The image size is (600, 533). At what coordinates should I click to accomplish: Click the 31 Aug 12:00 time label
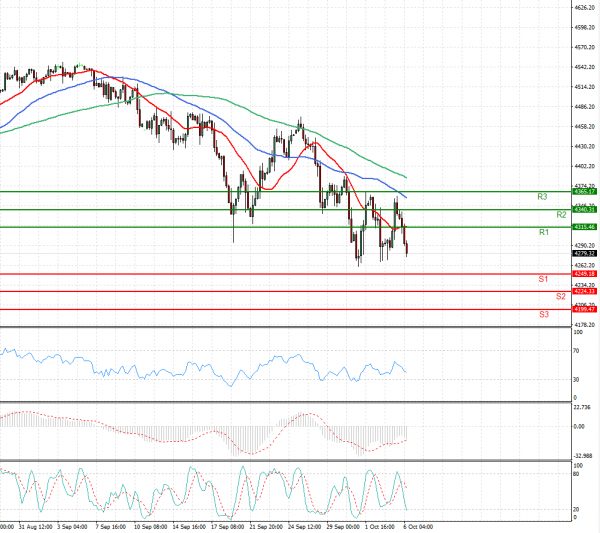tap(36, 527)
